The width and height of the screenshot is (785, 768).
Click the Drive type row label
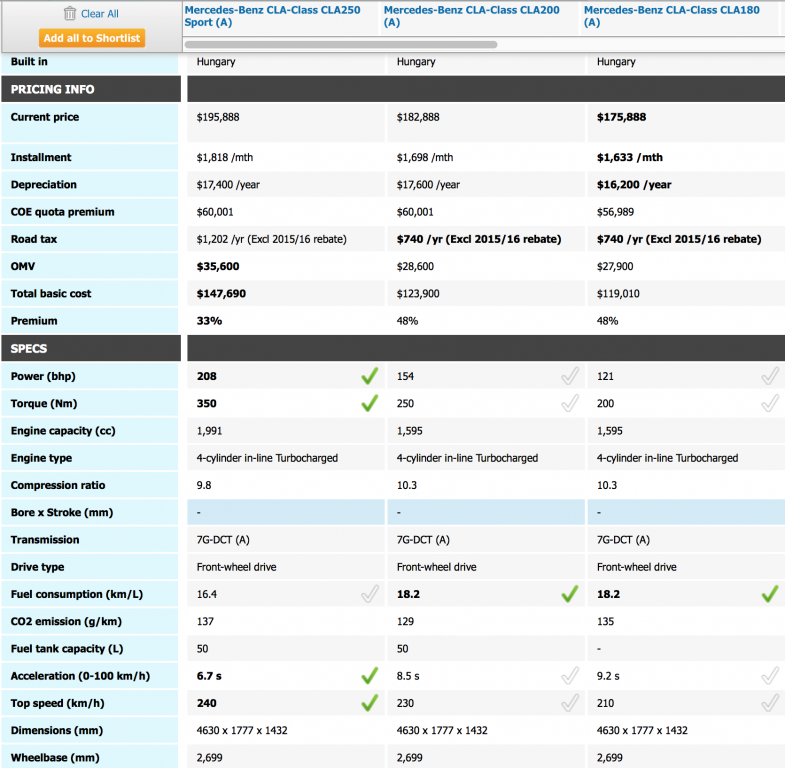38,567
